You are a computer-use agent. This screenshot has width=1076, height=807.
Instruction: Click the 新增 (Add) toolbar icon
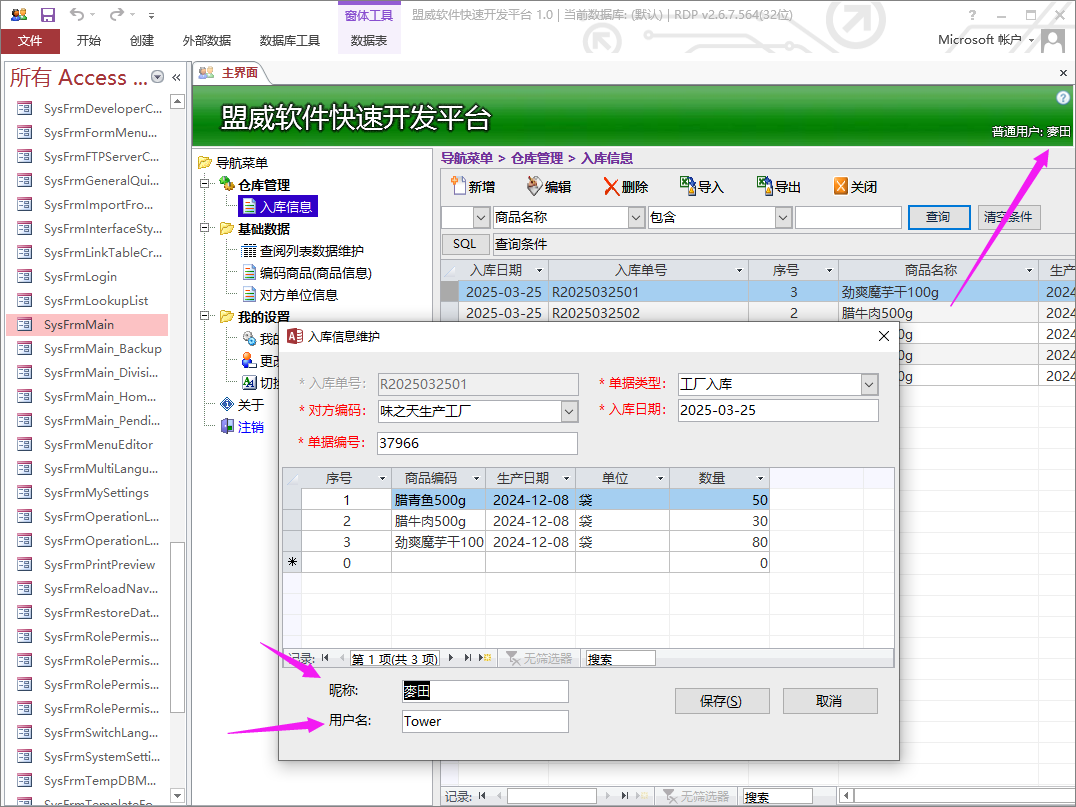pyautogui.click(x=459, y=186)
